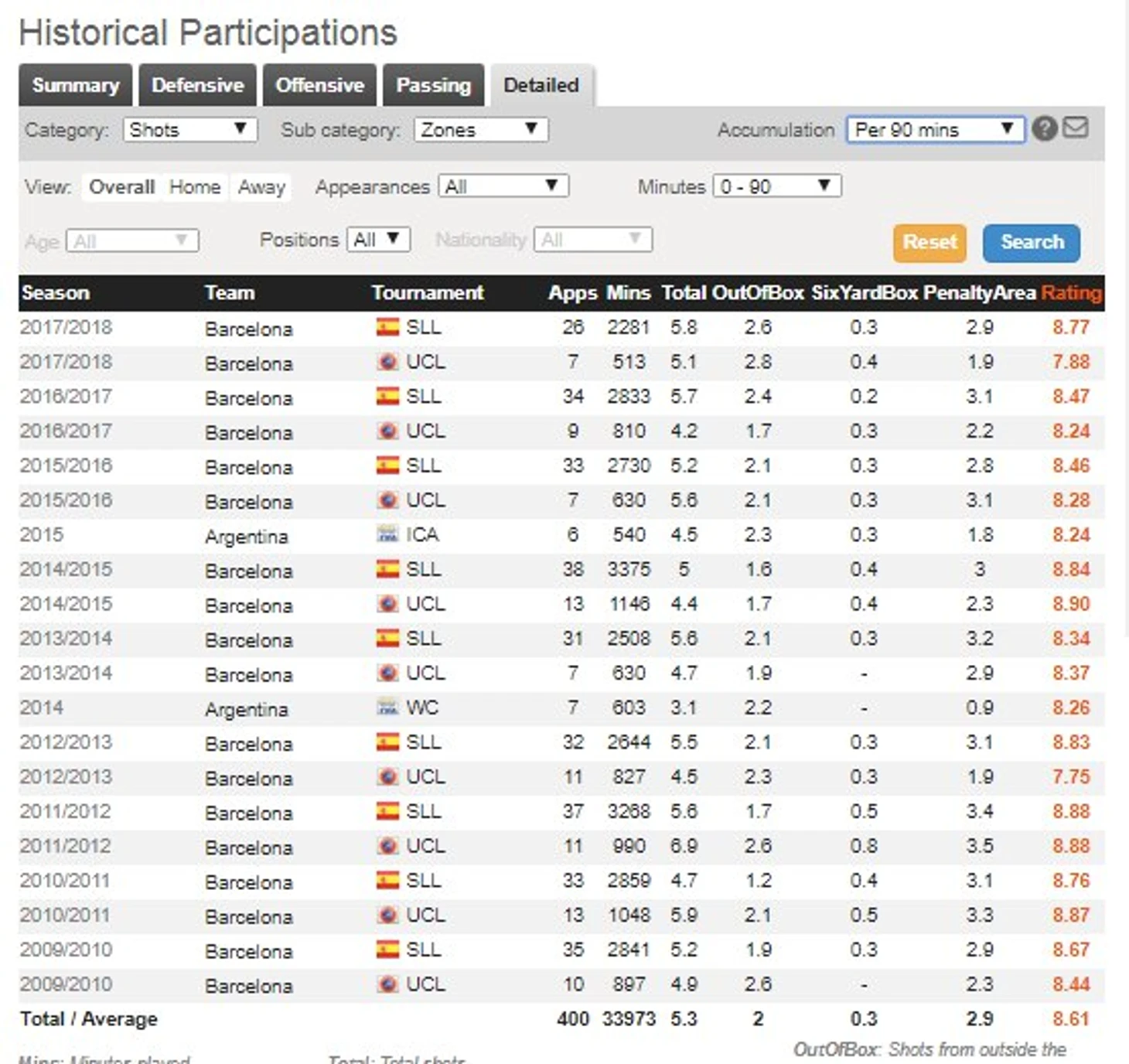The width and height of the screenshot is (1129, 1064).
Task: Click the Spain flag in 2010/2011 SLL row
Action: point(387,880)
